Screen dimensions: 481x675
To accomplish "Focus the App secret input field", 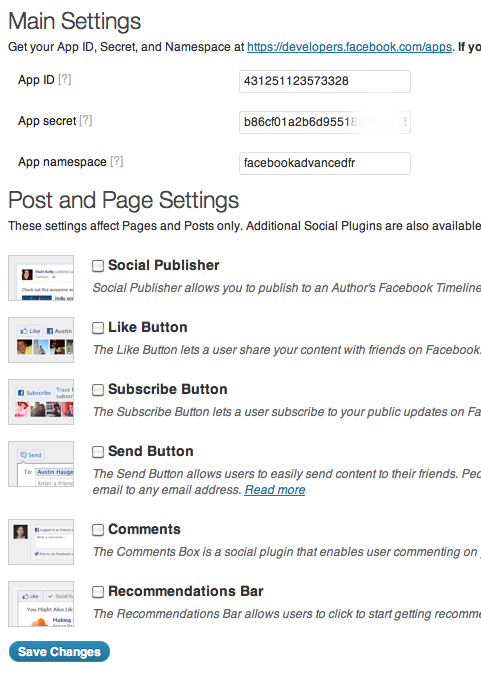I will tap(325, 122).
